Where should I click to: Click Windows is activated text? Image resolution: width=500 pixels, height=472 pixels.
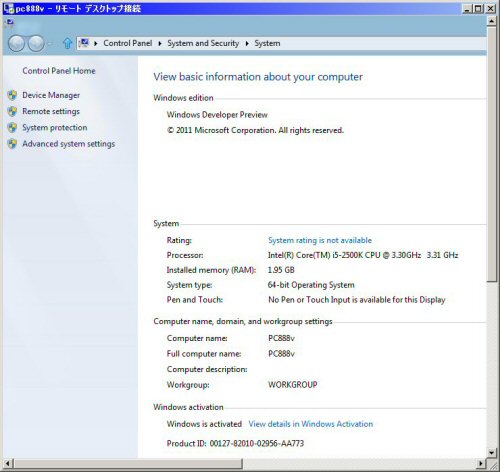204,424
